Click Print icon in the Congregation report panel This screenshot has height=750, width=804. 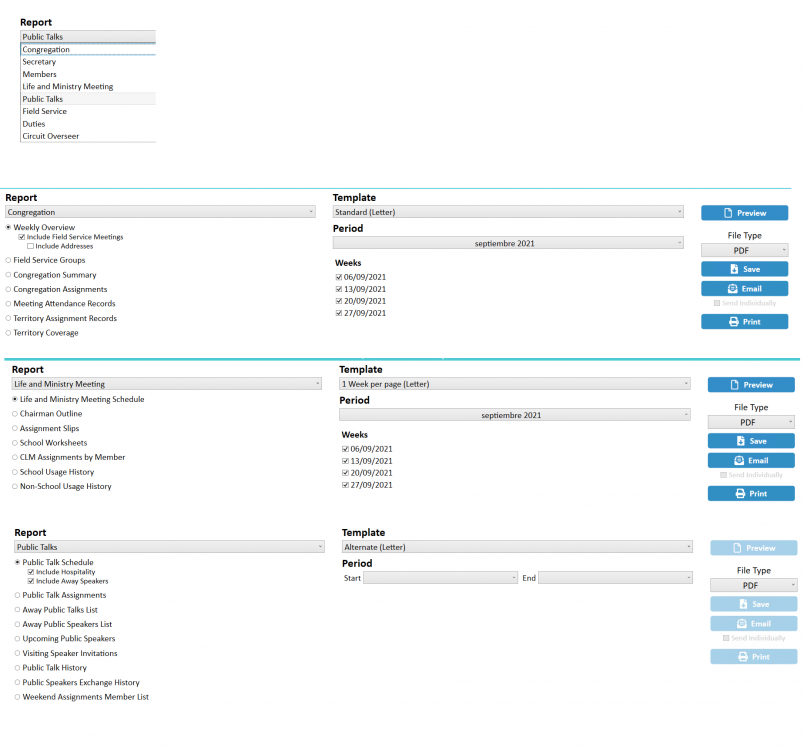pos(733,322)
